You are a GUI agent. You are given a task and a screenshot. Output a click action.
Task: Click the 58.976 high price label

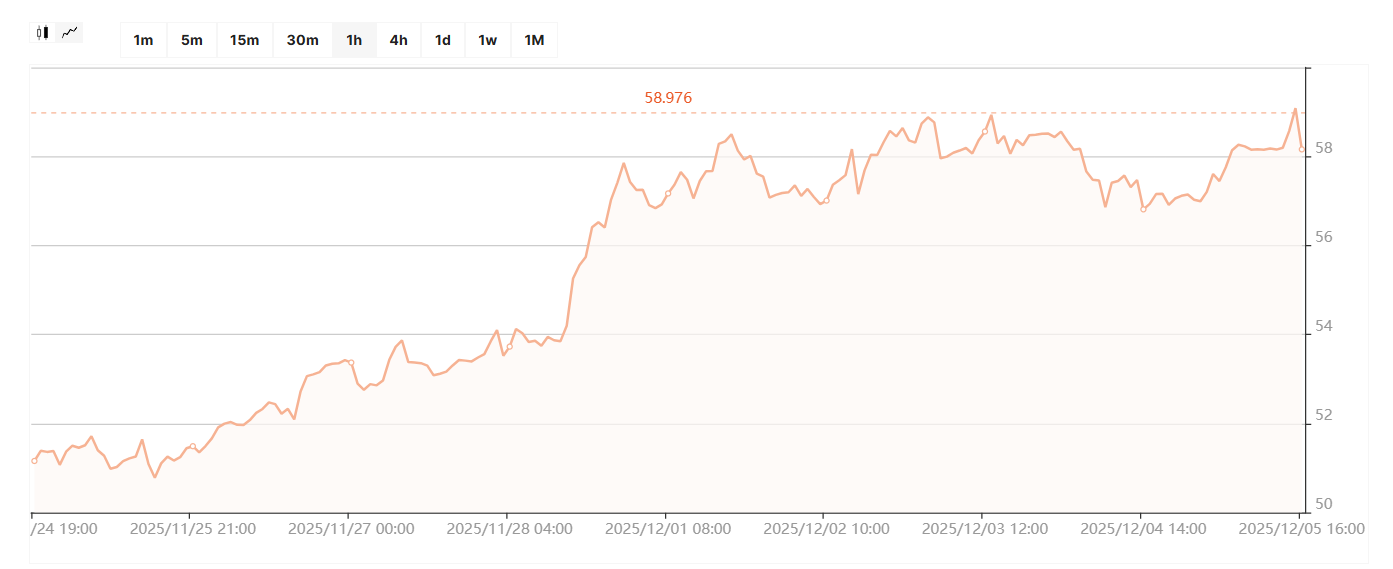[x=668, y=98]
